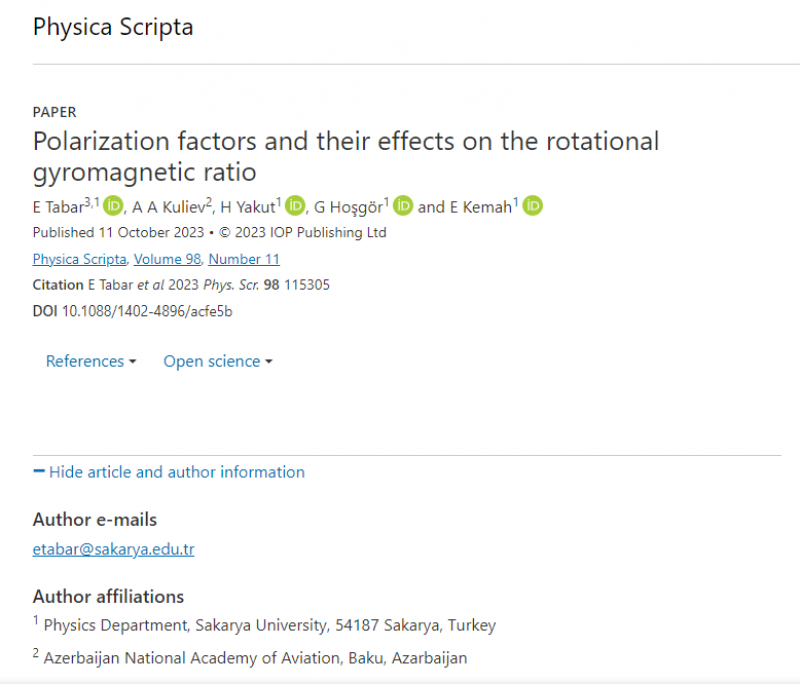
Task: Click the caret arrow next to References
Action: pos(133,362)
